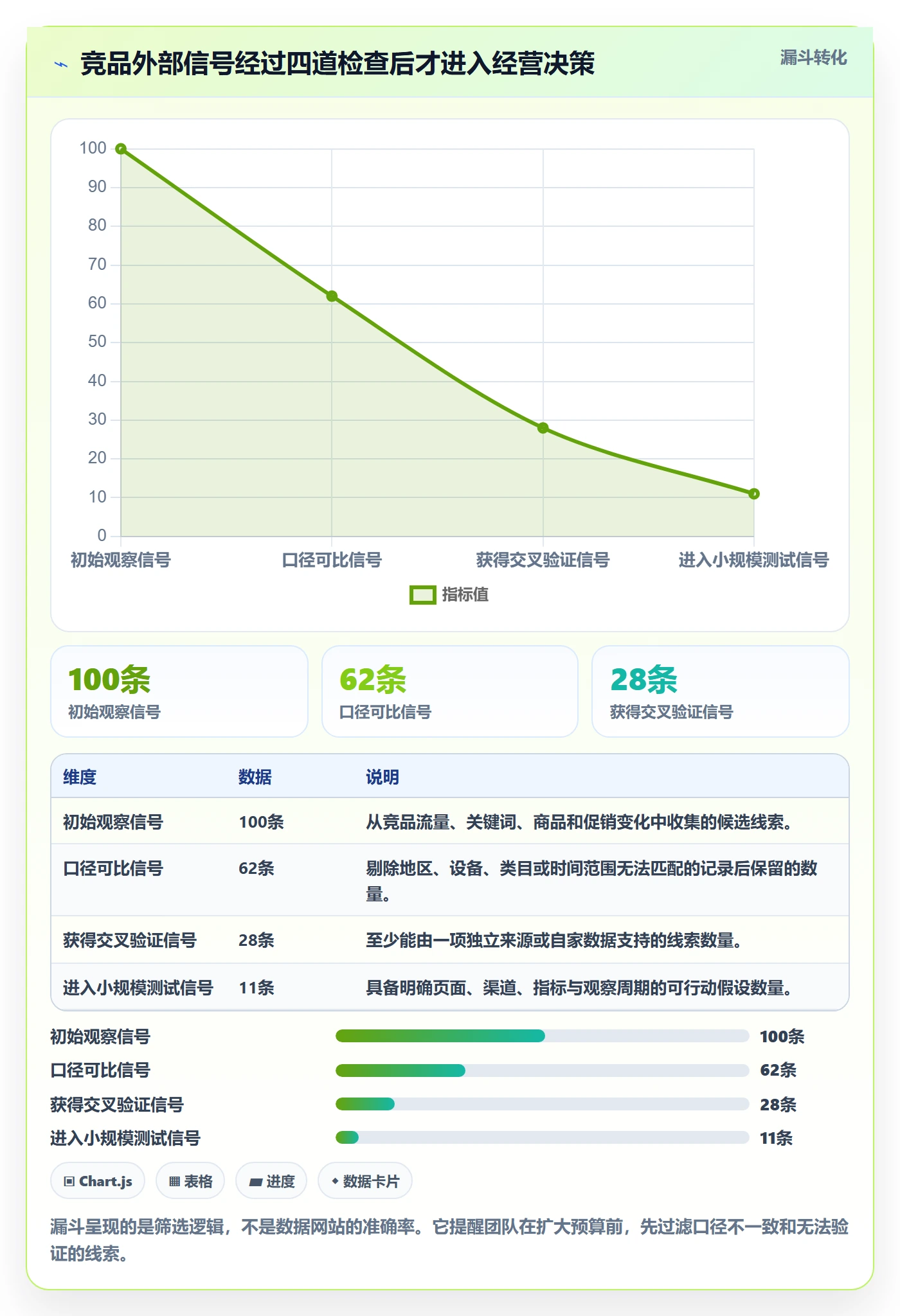The image size is (900, 1316).
Task: Click the 100条 table cell
Action: click(x=262, y=822)
